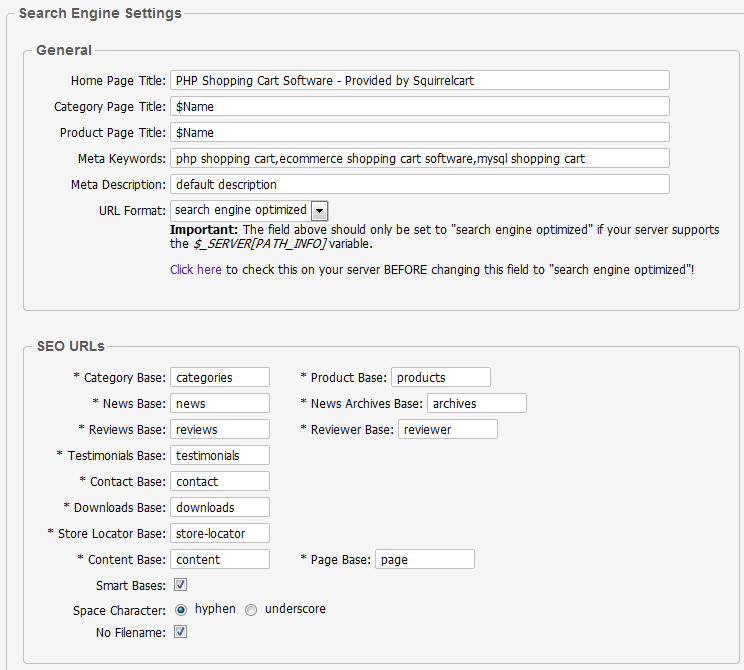Image resolution: width=744 pixels, height=670 pixels.
Task: Disable the No Filename checkbox
Action: [181, 632]
